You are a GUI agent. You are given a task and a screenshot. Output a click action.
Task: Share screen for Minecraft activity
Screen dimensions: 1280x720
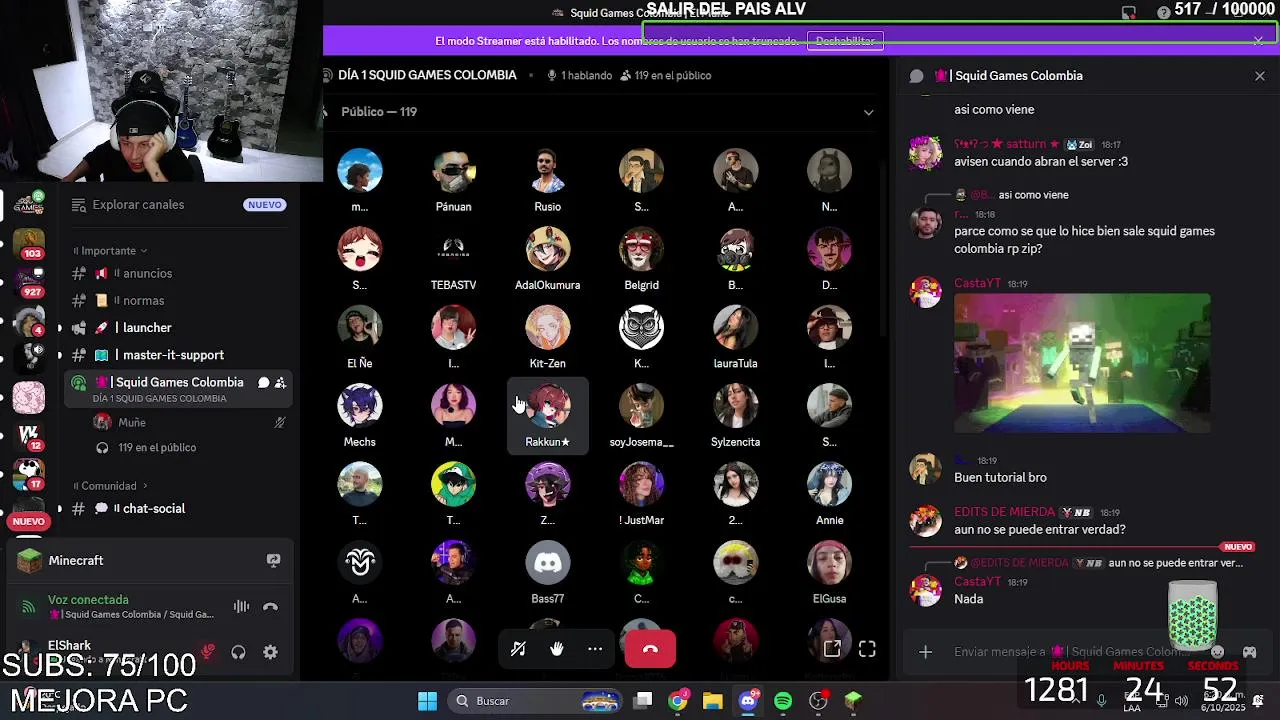[x=273, y=561]
